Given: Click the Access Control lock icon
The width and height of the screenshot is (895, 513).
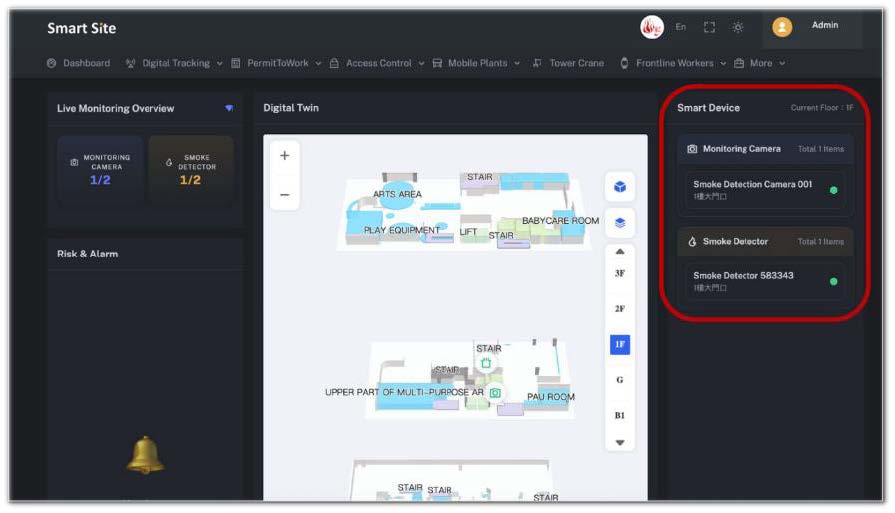Looking at the screenshot, I should click(334, 63).
